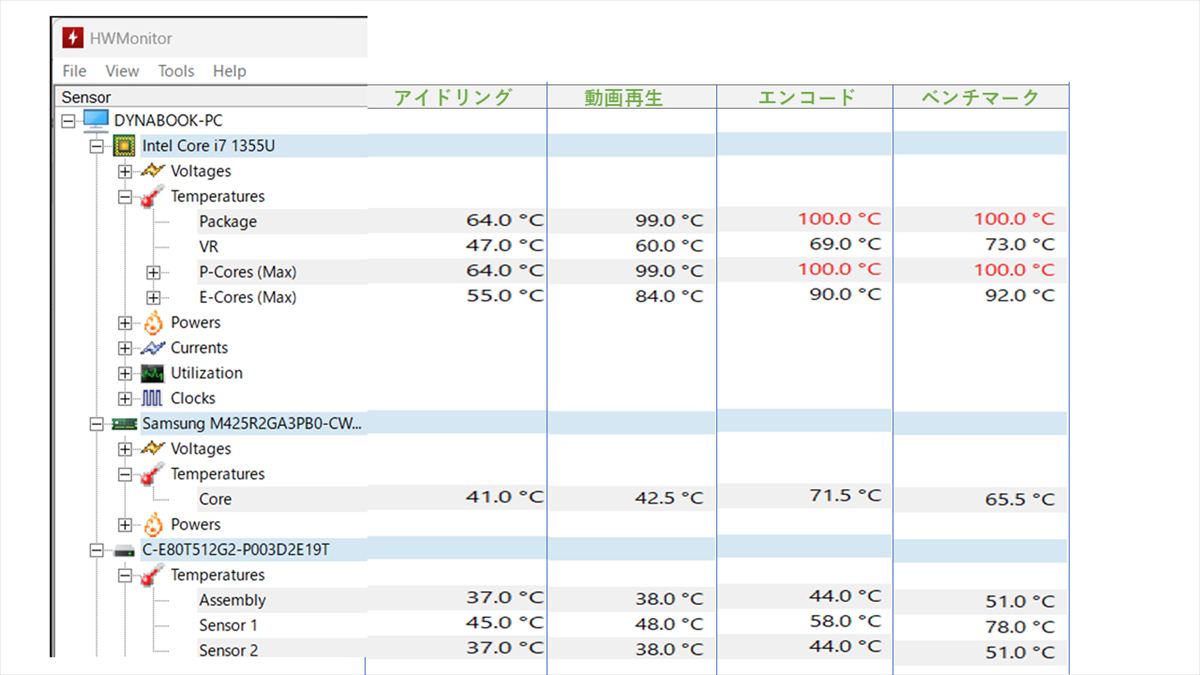The height and width of the screenshot is (675, 1200).
Task: Collapse the Samsung M425R2GA3PB0 node
Action: (x=96, y=424)
